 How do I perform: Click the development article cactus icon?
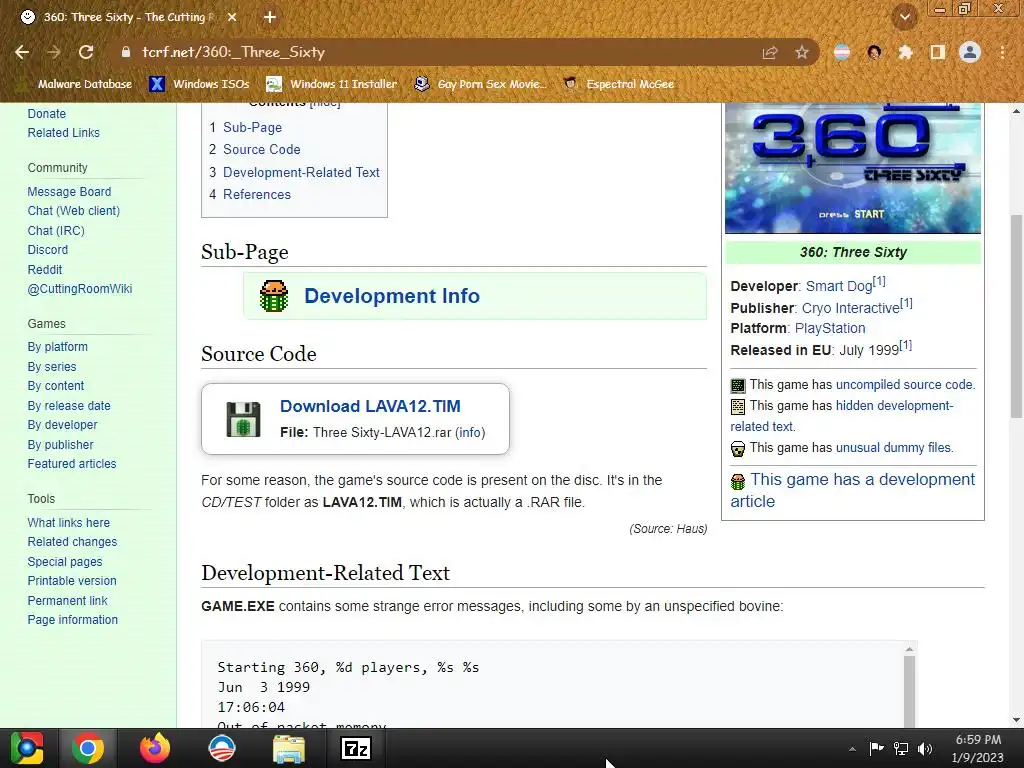click(738, 482)
